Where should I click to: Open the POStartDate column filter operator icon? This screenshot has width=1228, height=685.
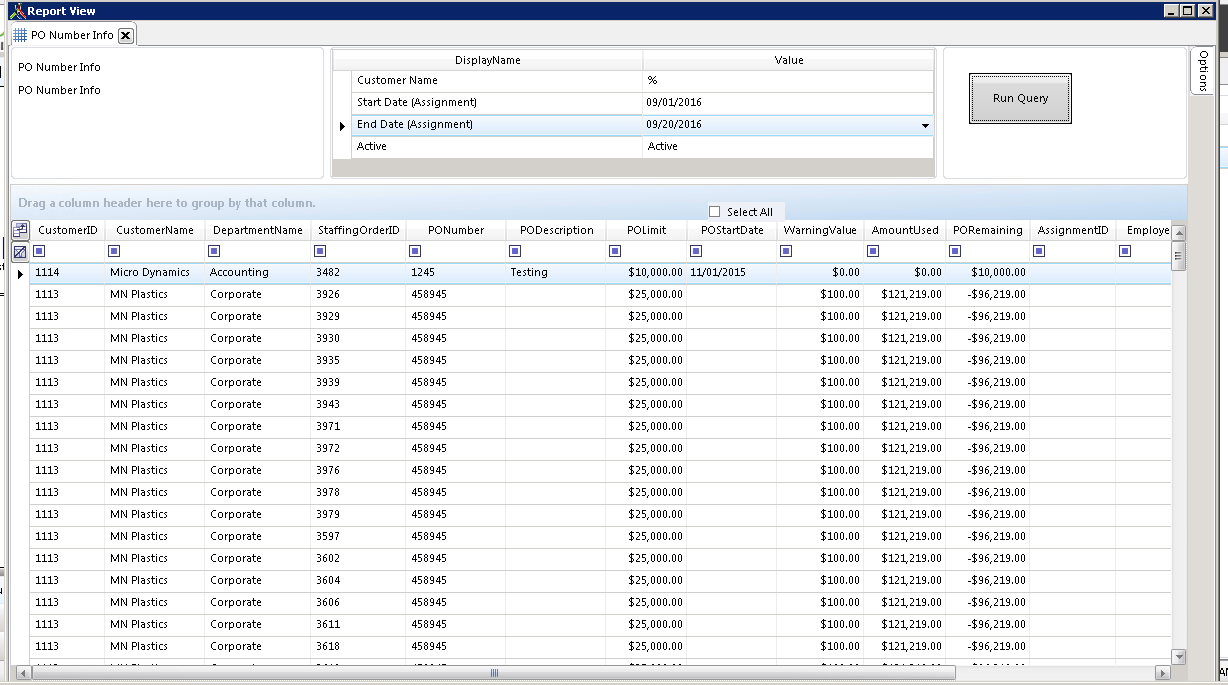(697, 251)
